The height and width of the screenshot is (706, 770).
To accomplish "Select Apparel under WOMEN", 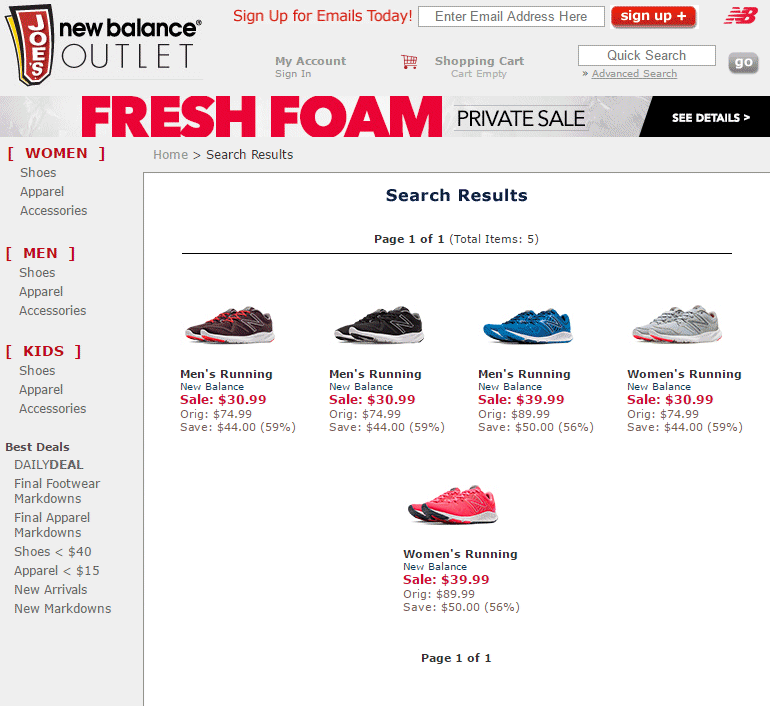I will tap(42, 192).
